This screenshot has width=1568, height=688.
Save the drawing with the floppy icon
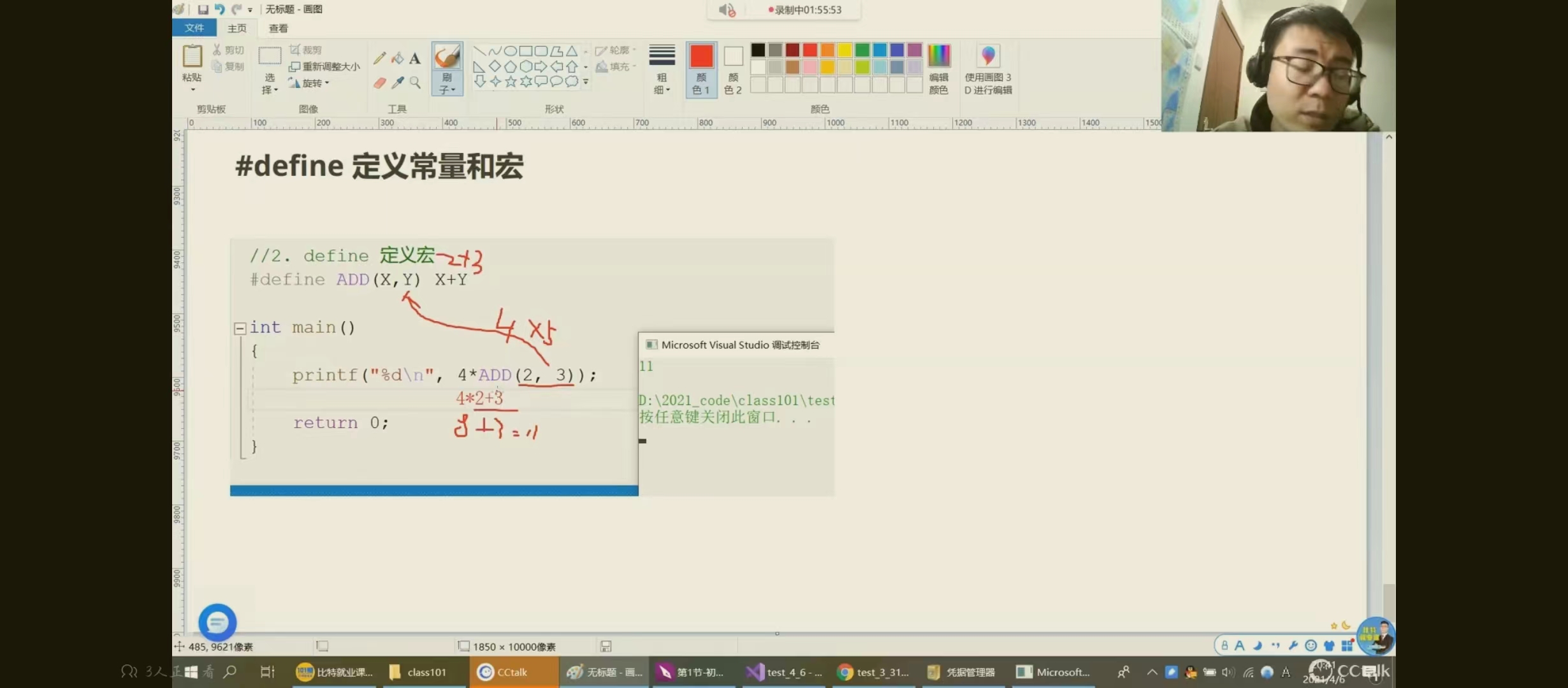point(203,9)
